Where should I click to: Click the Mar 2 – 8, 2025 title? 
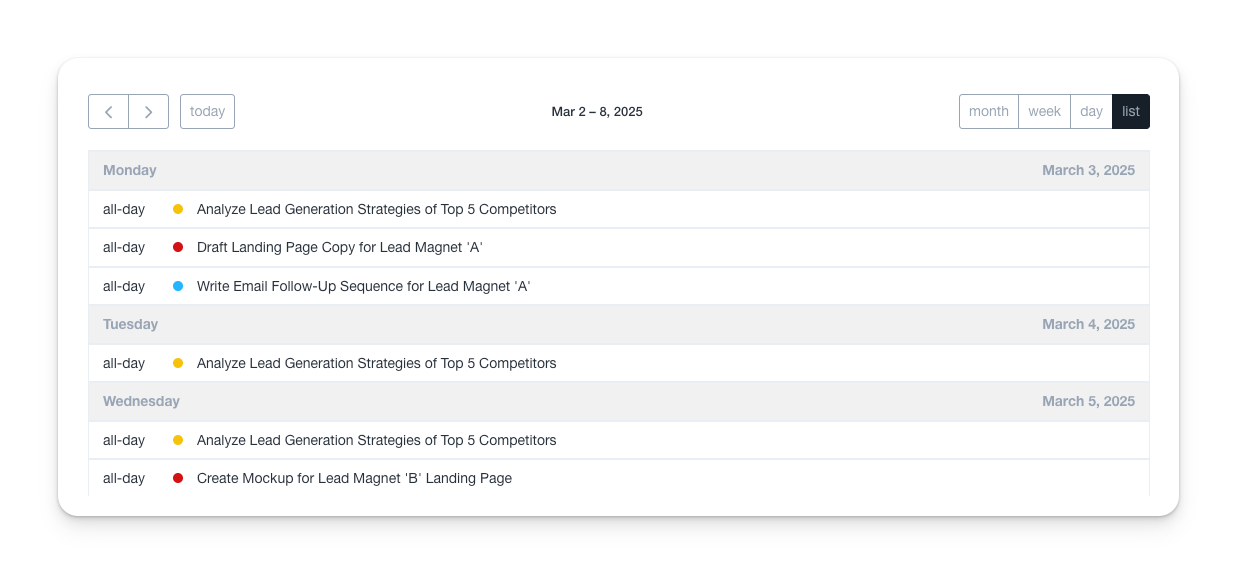(597, 112)
